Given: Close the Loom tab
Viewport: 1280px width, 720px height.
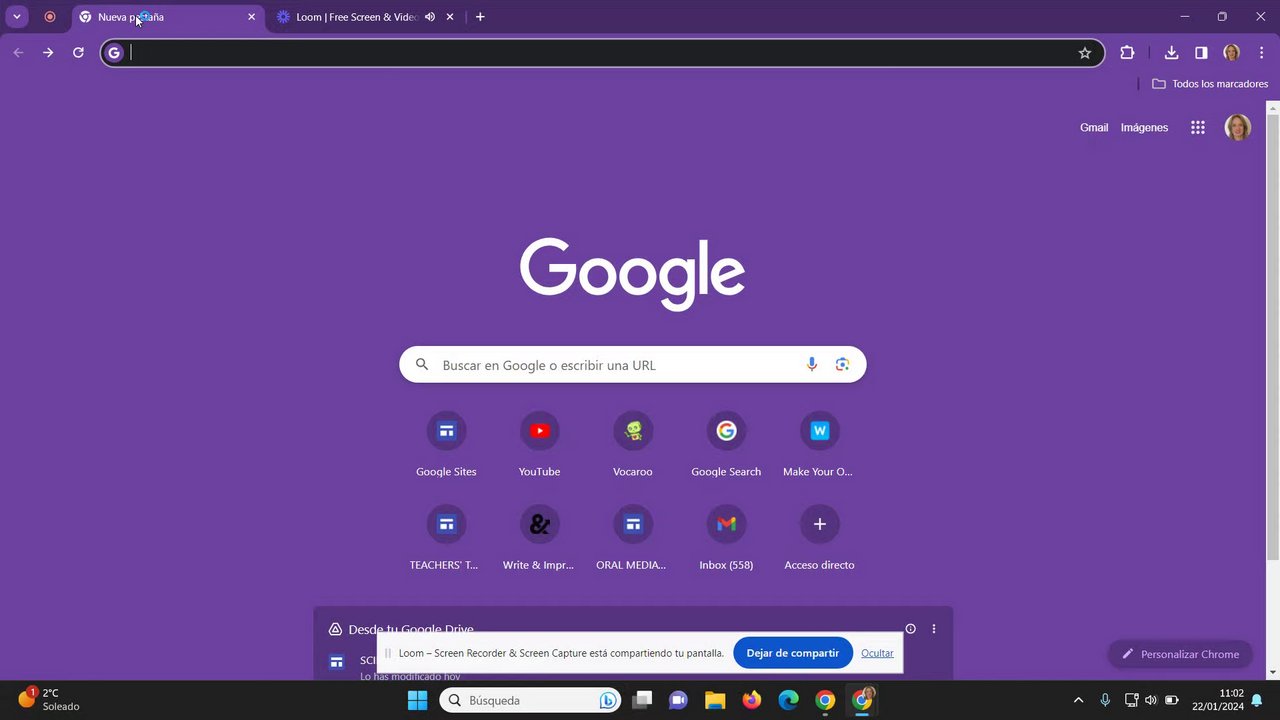Looking at the screenshot, I should pos(450,17).
